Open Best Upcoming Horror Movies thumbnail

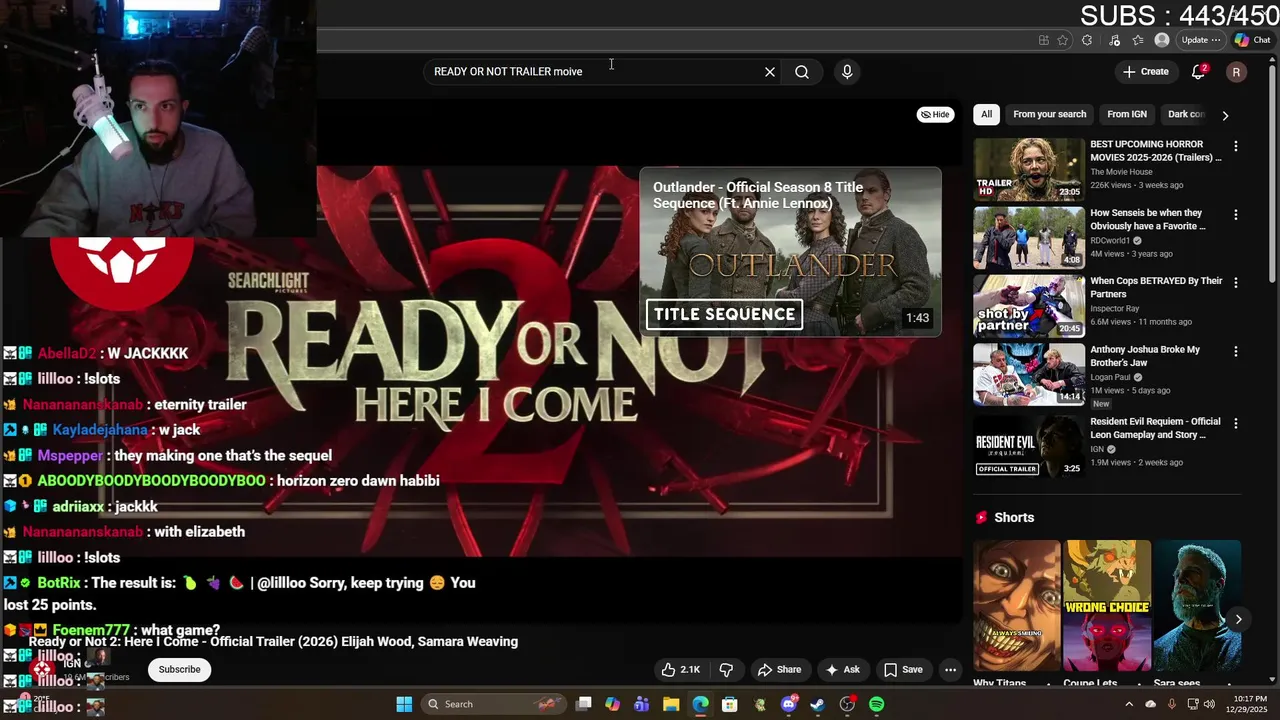click(x=1029, y=169)
